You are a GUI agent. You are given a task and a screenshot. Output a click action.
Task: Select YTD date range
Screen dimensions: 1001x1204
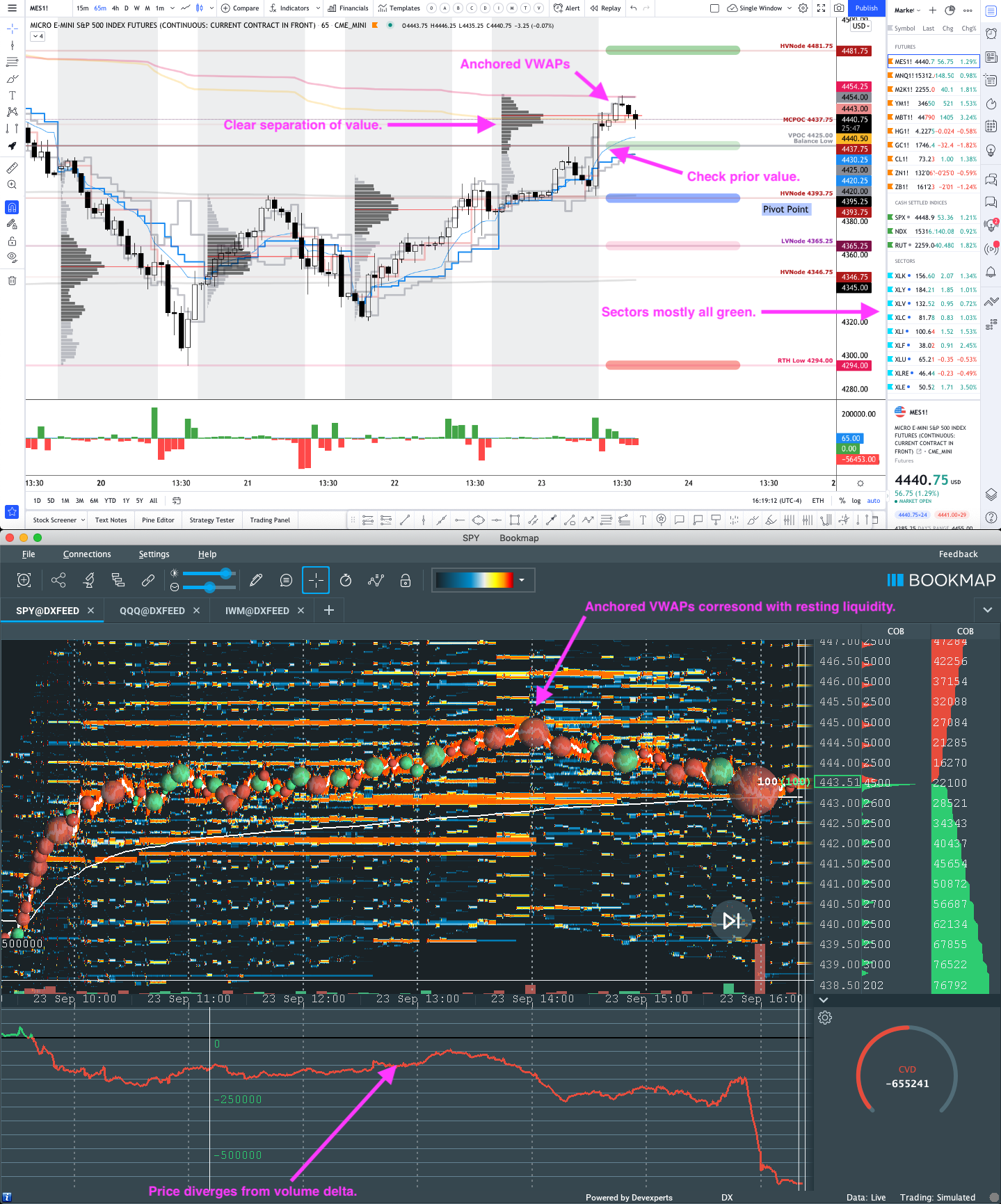click(x=110, y=500)
